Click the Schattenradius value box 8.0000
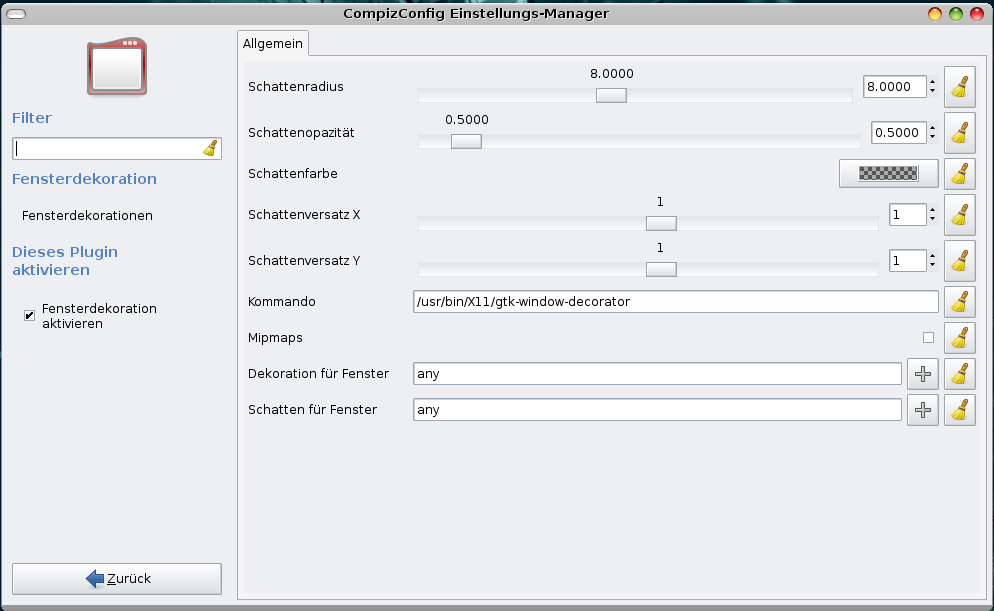Image resolution: width=994 pixels, height=611 pixels. click(894, 87)
